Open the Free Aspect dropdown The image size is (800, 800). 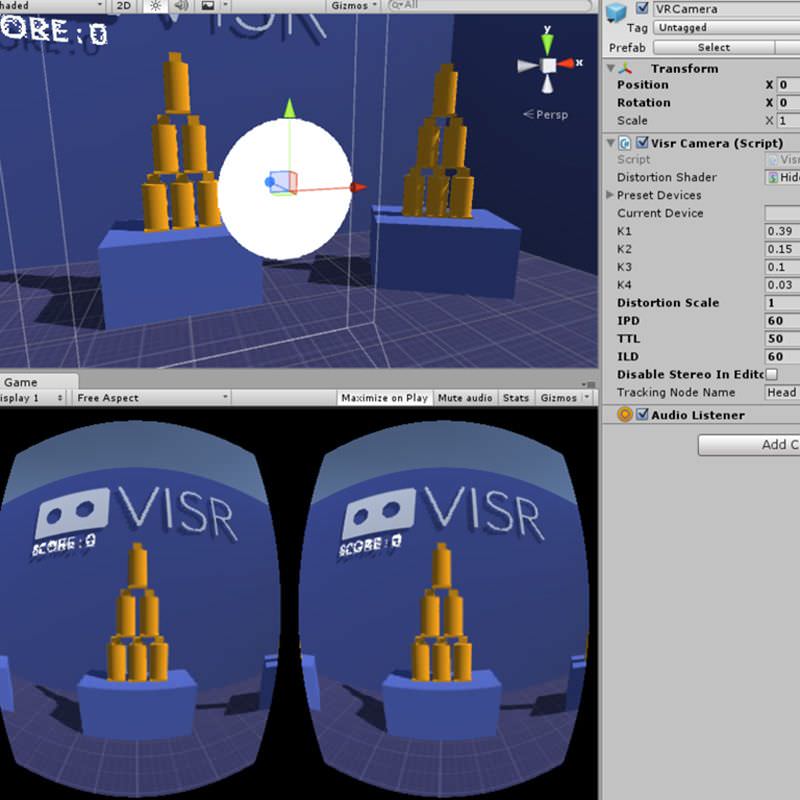point(150,398)
